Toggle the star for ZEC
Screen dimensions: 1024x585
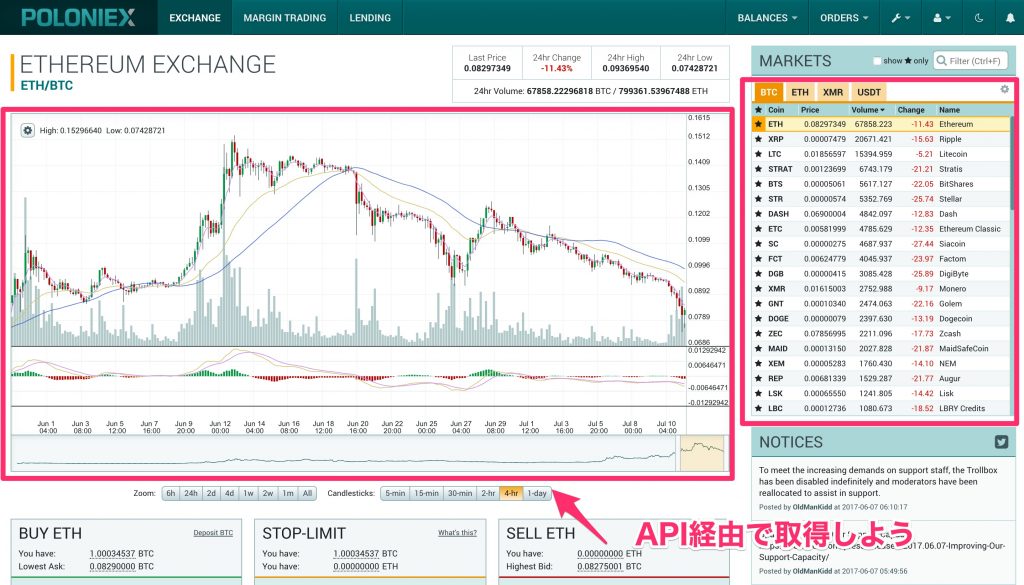[758, 334]
